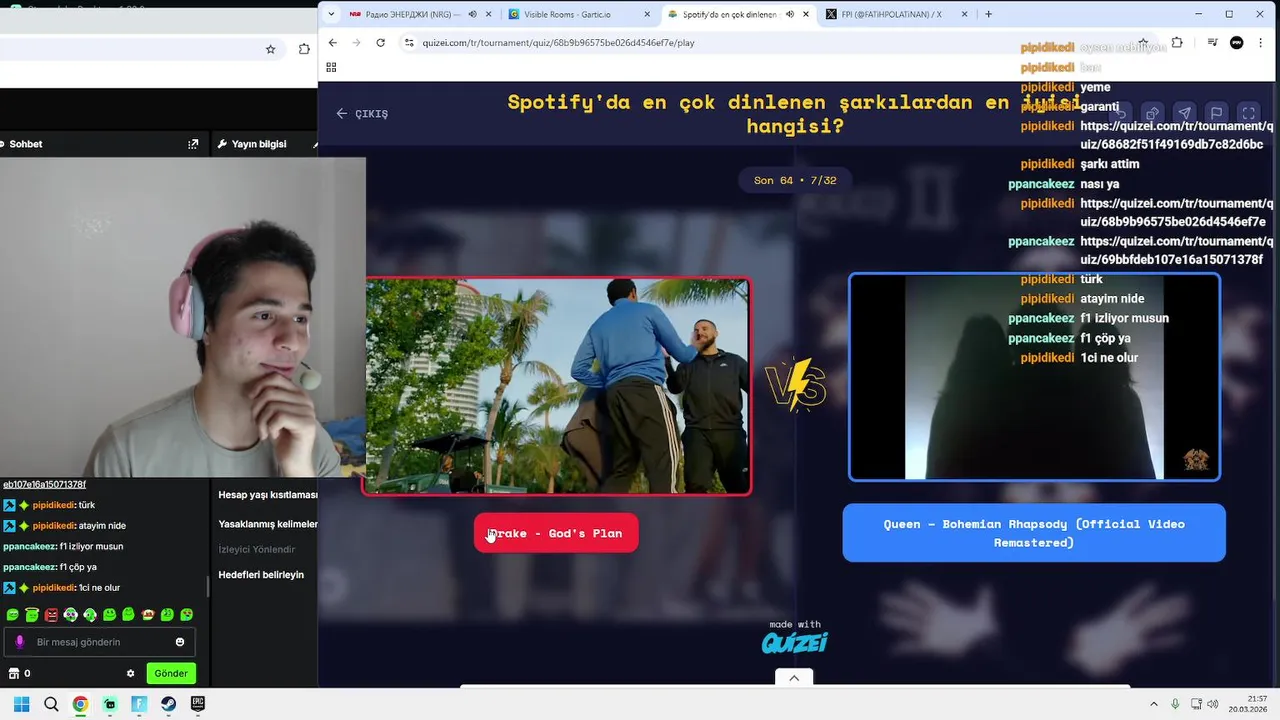The height and width of the screenshot is (720, 1280).
Task: Open the Yayın bilgisi panel
Action: [252, 144]
